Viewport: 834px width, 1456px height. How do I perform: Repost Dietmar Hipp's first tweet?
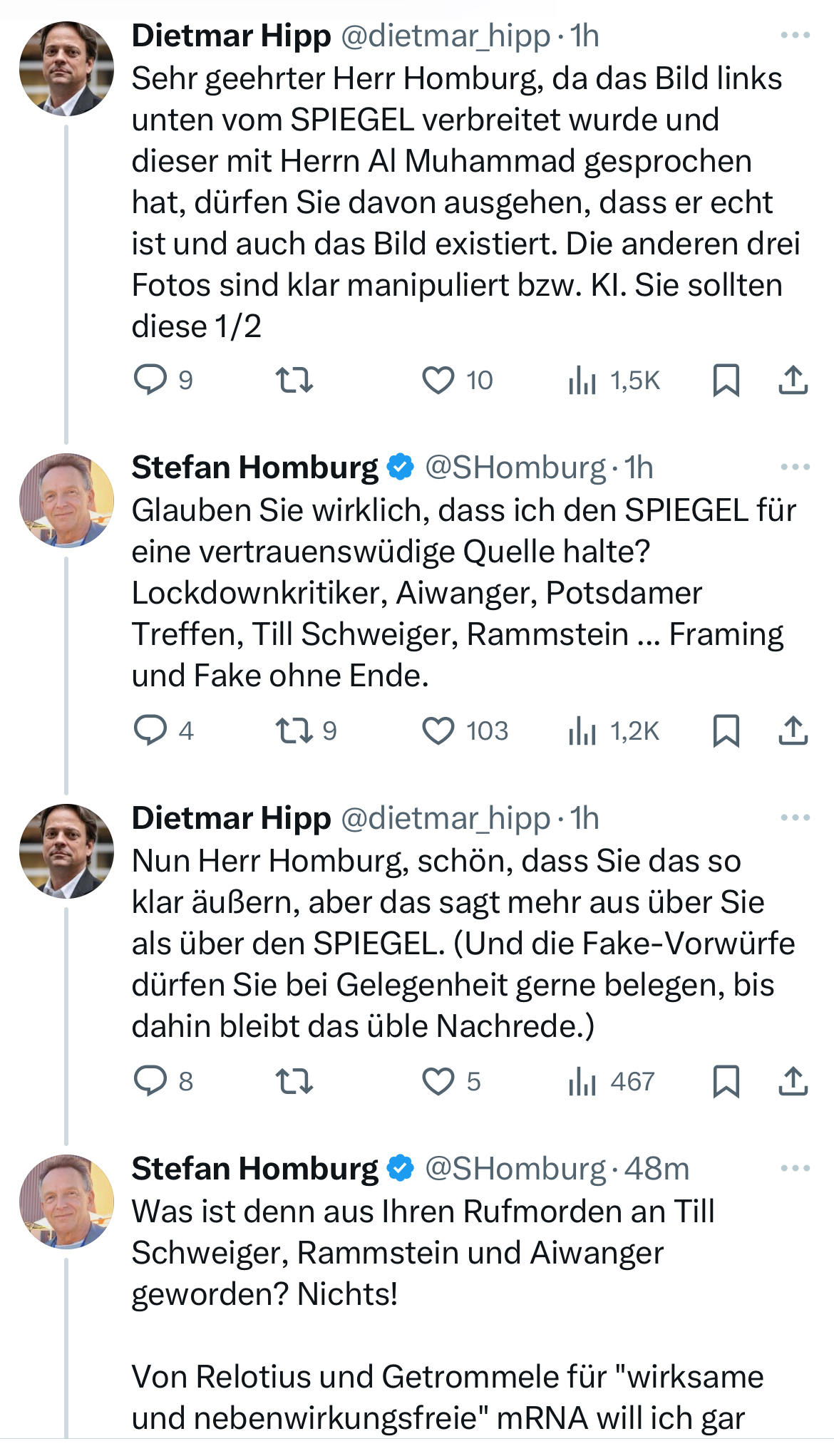click(x=294, y=380)
